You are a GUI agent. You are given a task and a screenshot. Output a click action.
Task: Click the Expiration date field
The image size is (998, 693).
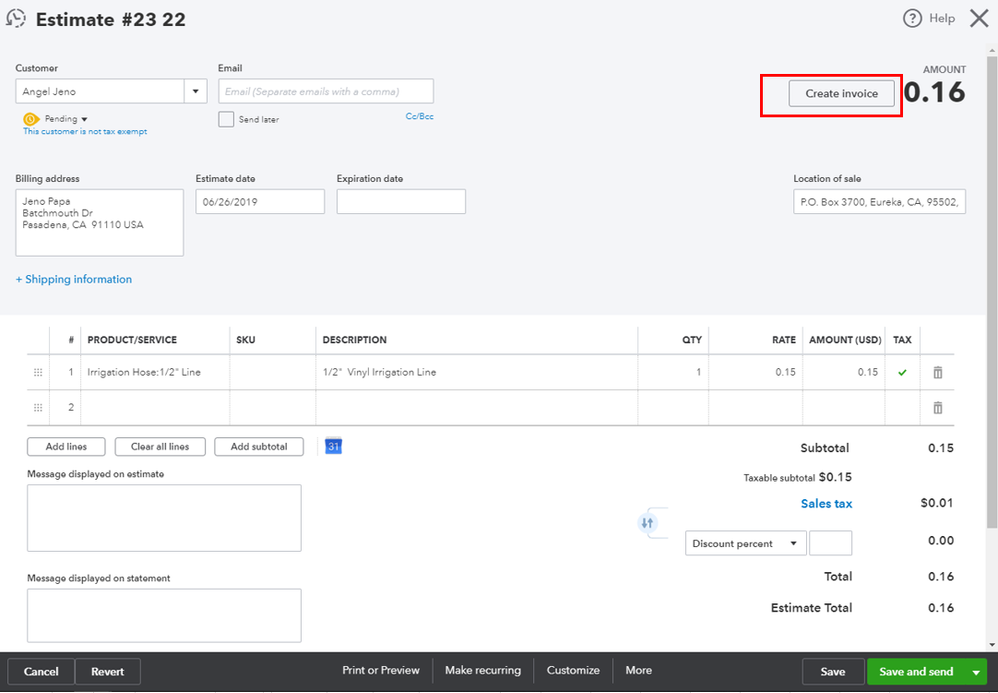[401, 201]
